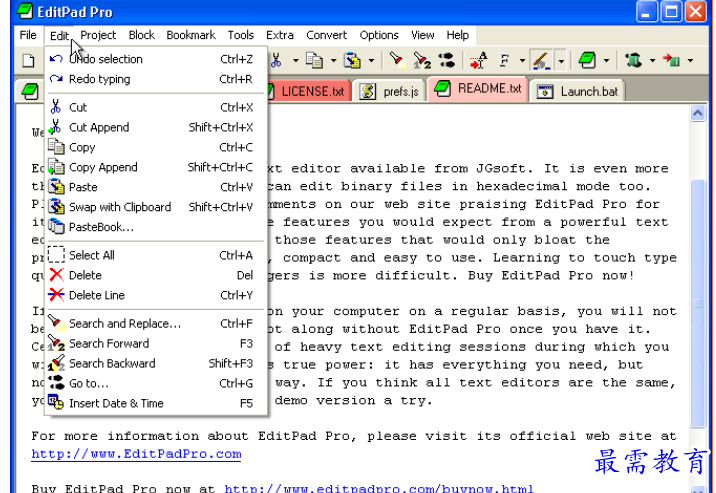Open the Tools menu
716x493 pixels.
coord(241,35)
